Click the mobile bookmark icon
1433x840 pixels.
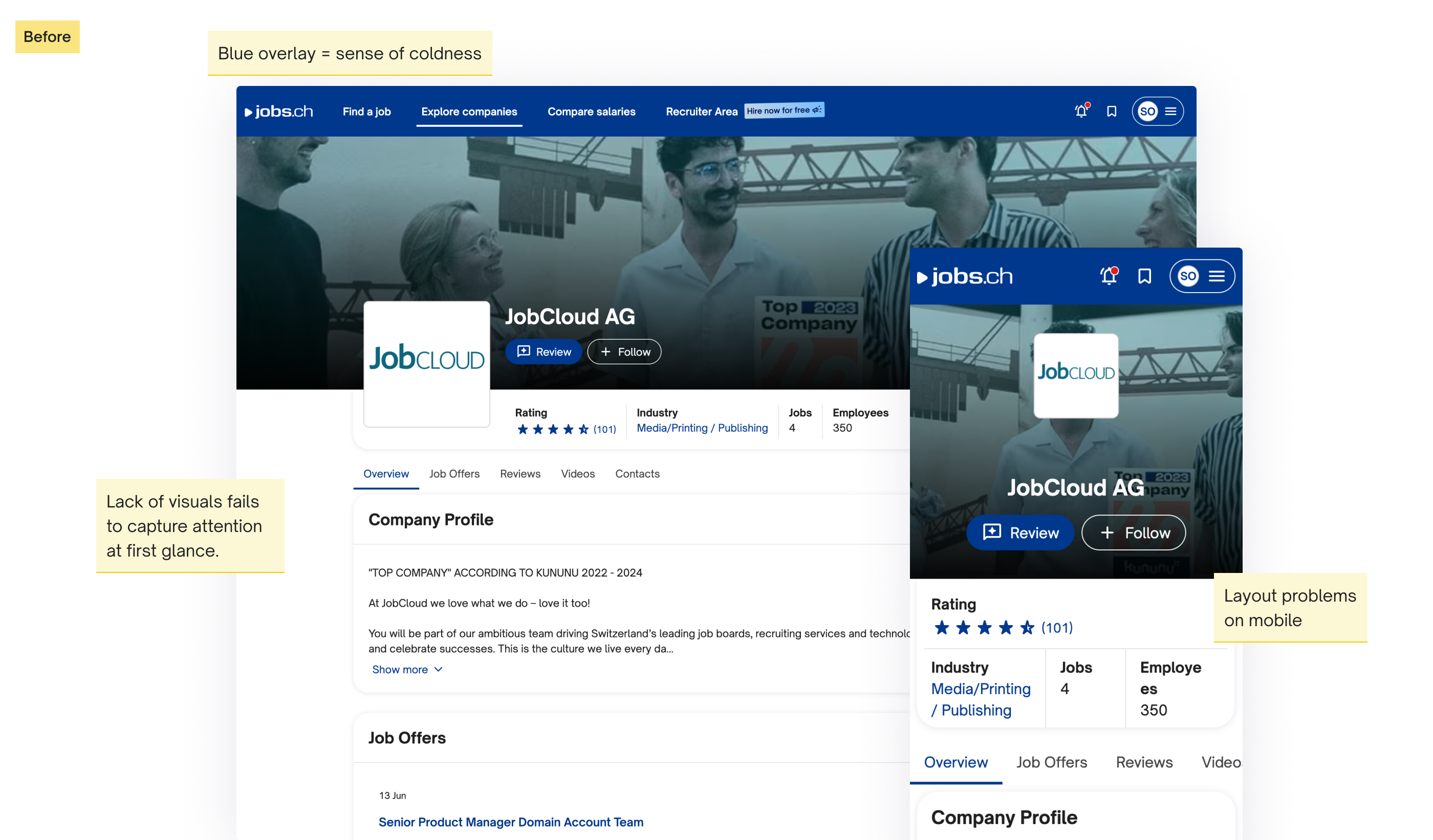(1144, 276)
